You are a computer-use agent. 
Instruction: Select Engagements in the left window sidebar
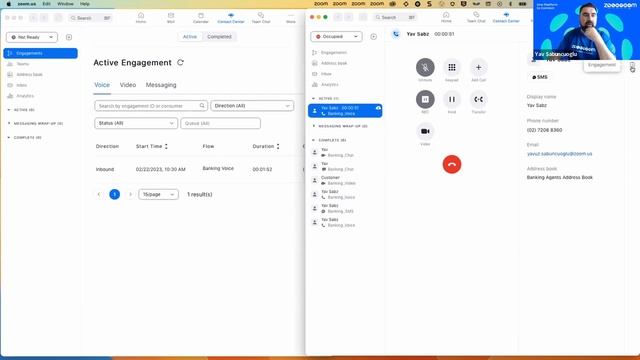point(40,53)
